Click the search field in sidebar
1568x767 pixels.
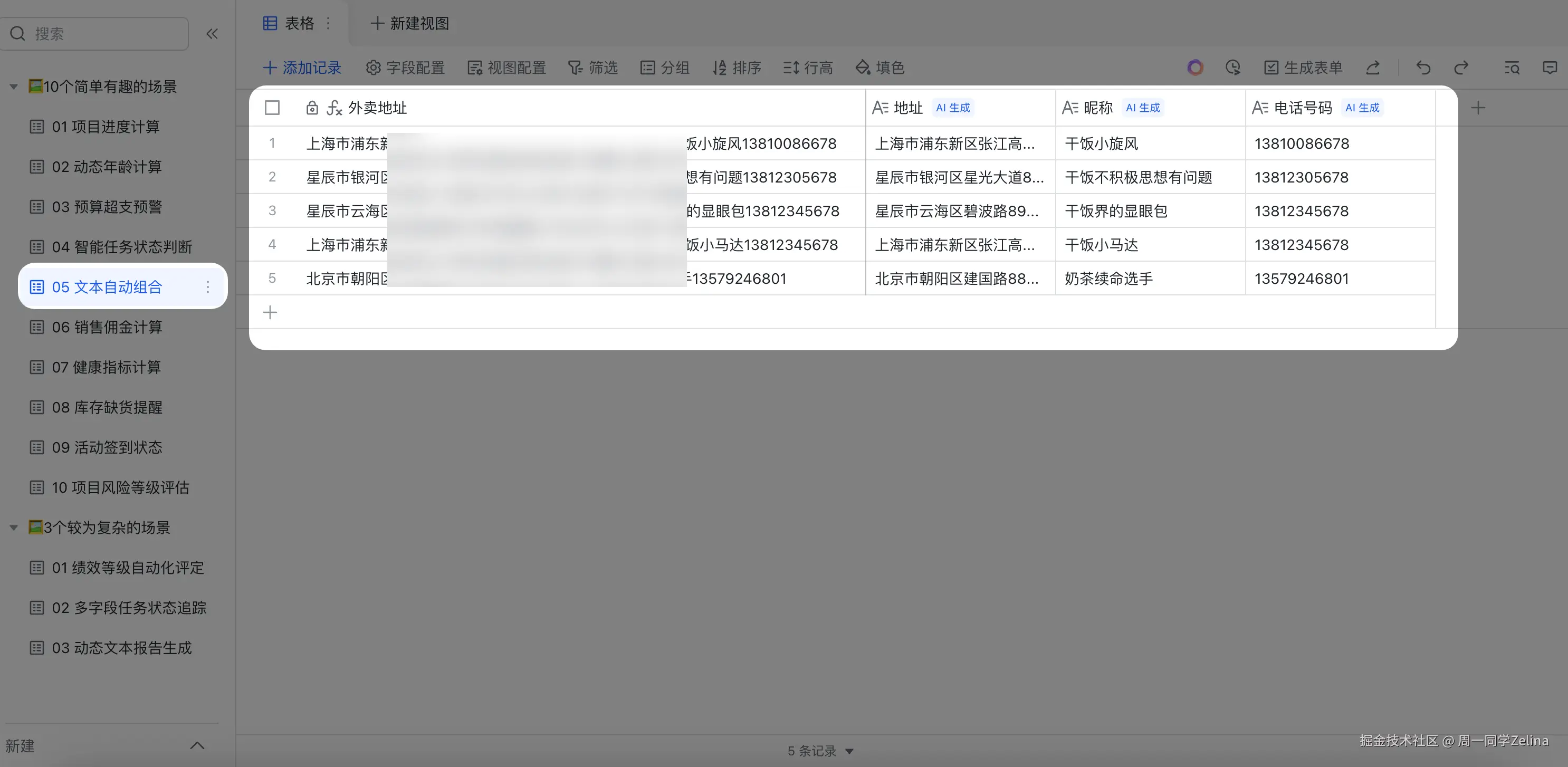94,33
